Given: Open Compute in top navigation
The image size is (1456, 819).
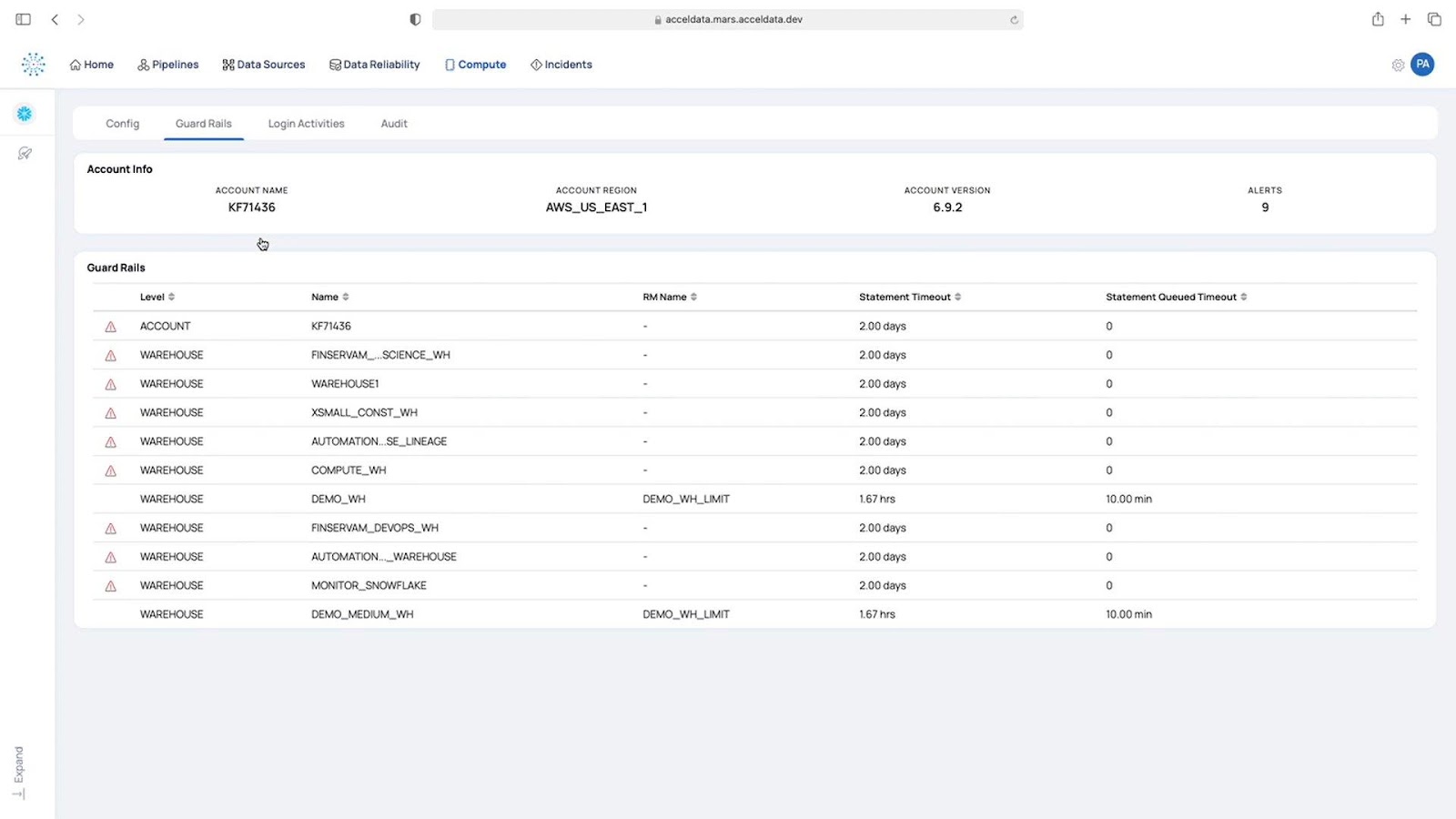Looking at the screenshot, I should 475,65.
